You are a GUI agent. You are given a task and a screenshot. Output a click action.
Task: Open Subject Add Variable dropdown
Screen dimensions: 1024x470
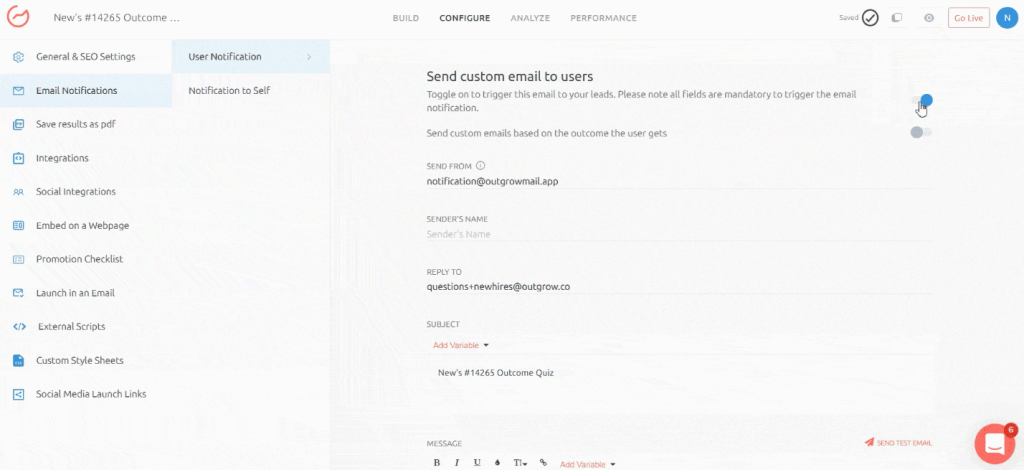pos(460,345)
